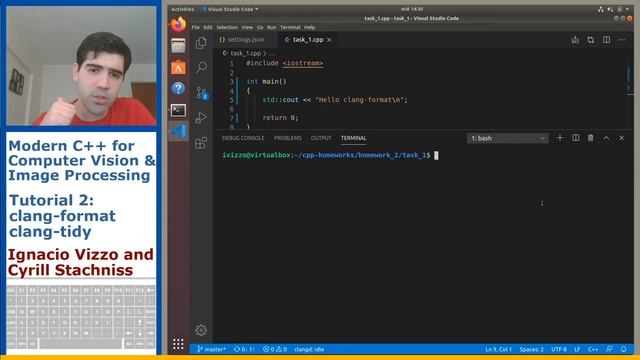Open notifications bell in status bar
Screen dimensions: 640x360
pyautogui.click(x=623, y=349)
